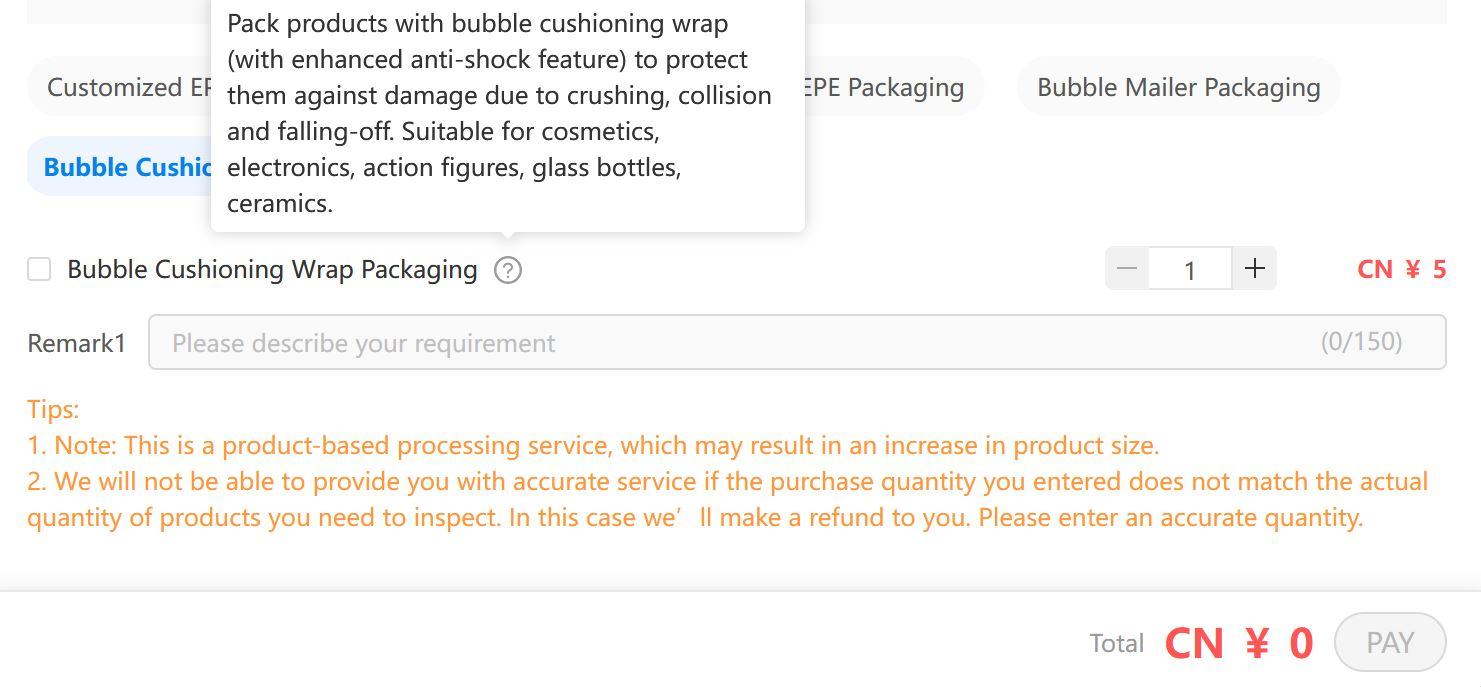The width and height of the screenshot is (1481, 687).
Task: Click the Remark1 requirement input field
Action: pyautogui.click(x=797, y=342)
